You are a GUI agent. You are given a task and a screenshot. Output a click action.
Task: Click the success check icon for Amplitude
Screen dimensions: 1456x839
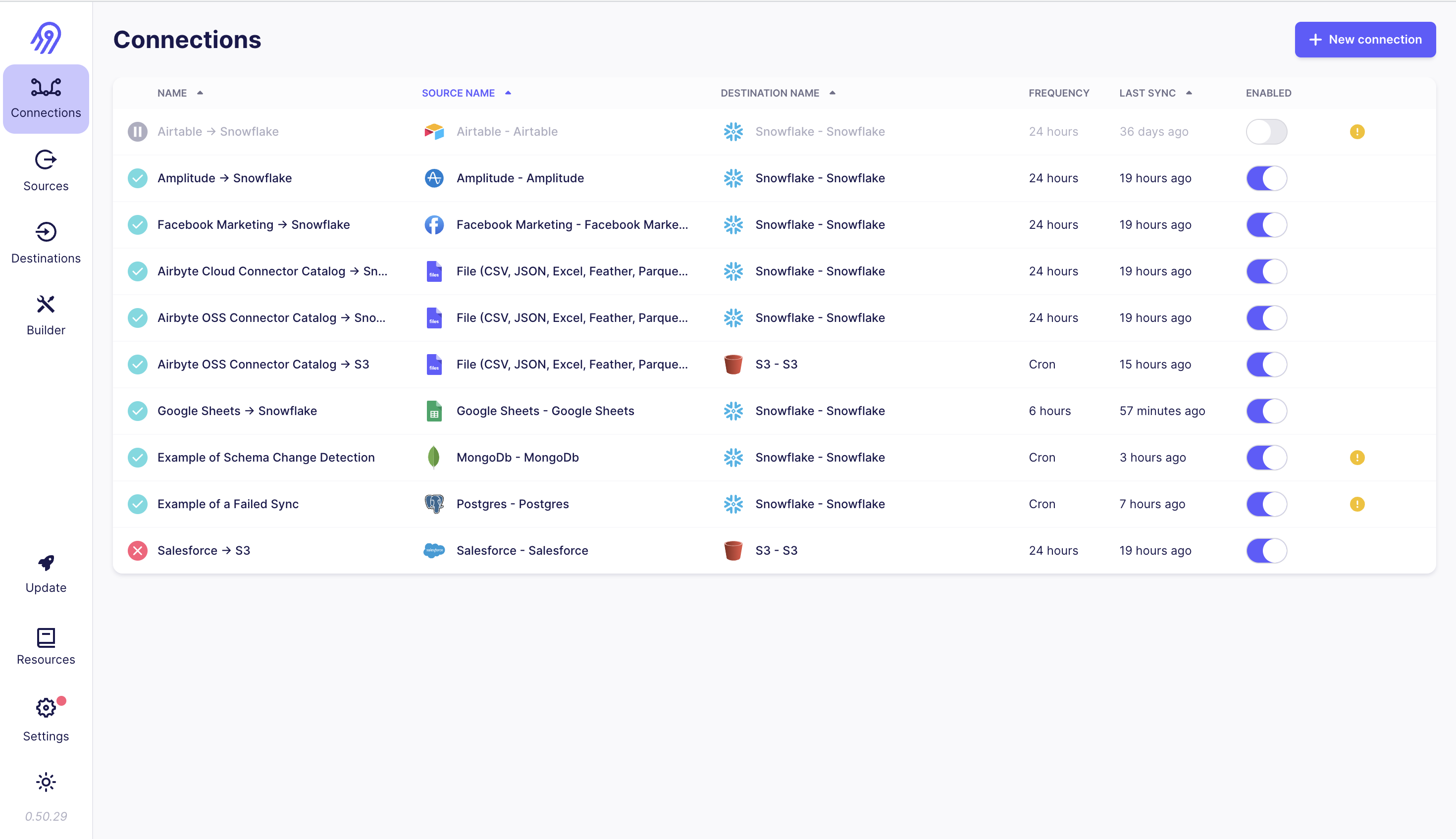137,179
